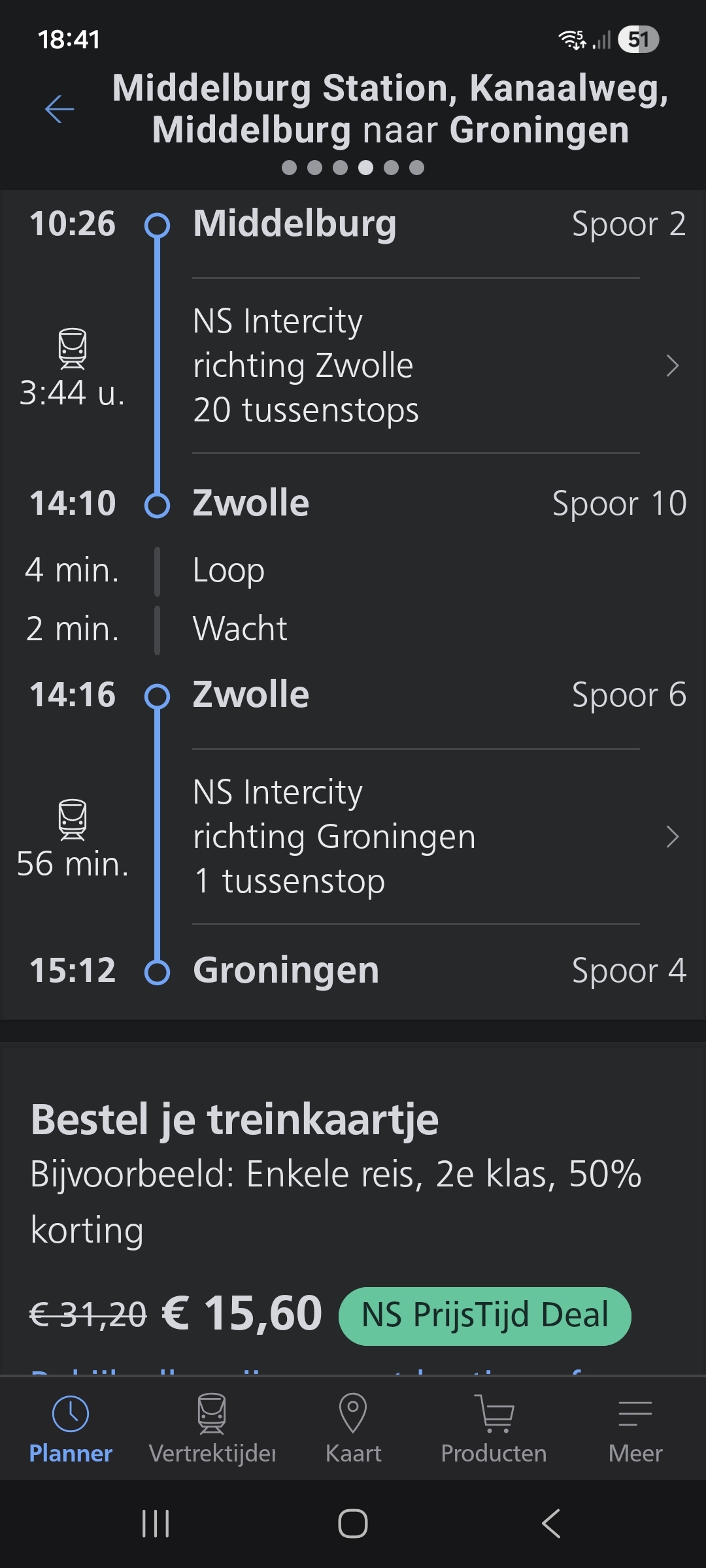Tap the train icon above 56 min.

(72, 819)
